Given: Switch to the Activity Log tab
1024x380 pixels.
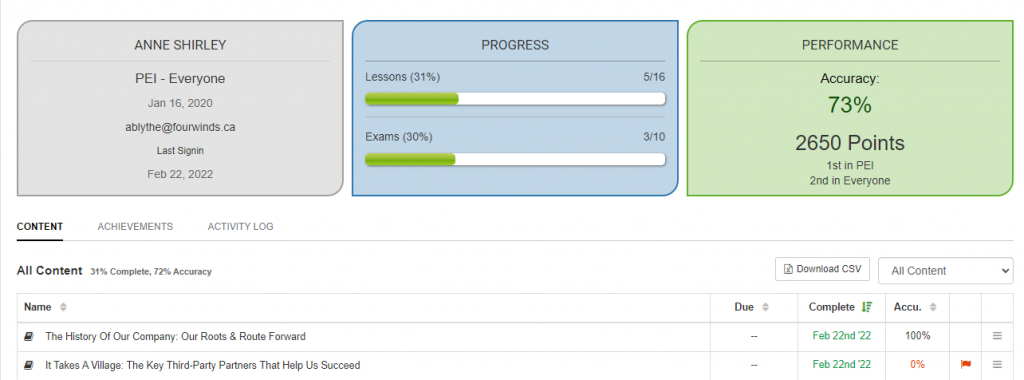Looking at the screenshot, I should point(240,227).
